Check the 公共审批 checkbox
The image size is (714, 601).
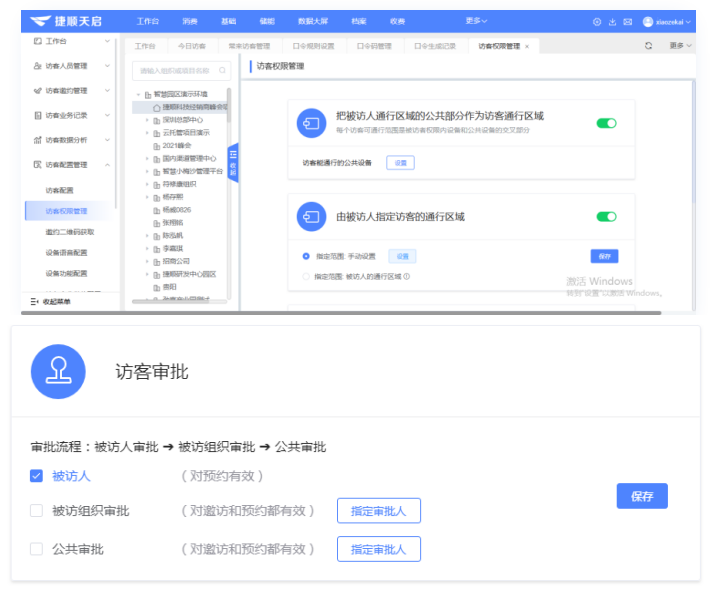click(36, 549)
